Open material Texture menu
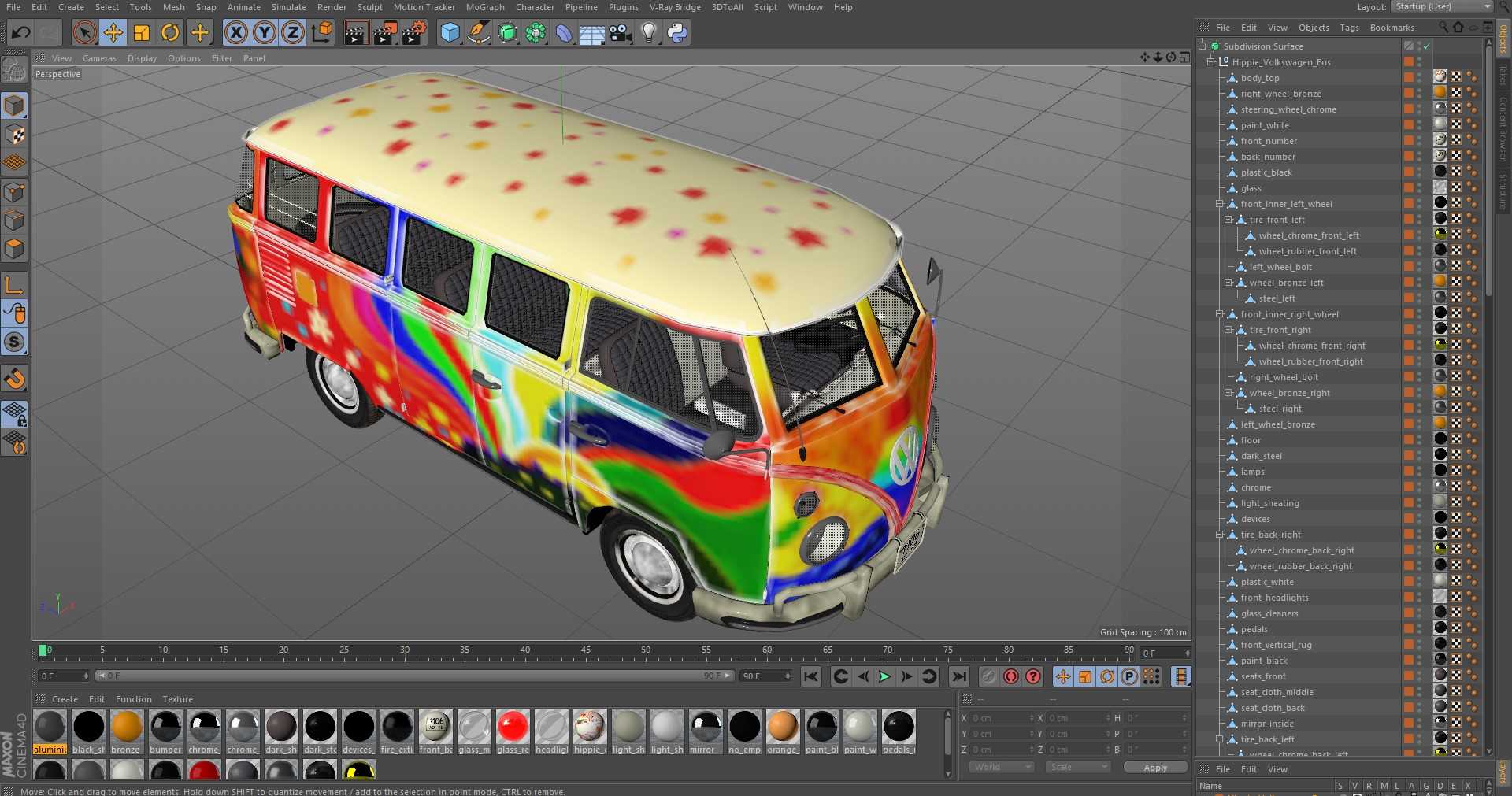 [x=177, y=699]
